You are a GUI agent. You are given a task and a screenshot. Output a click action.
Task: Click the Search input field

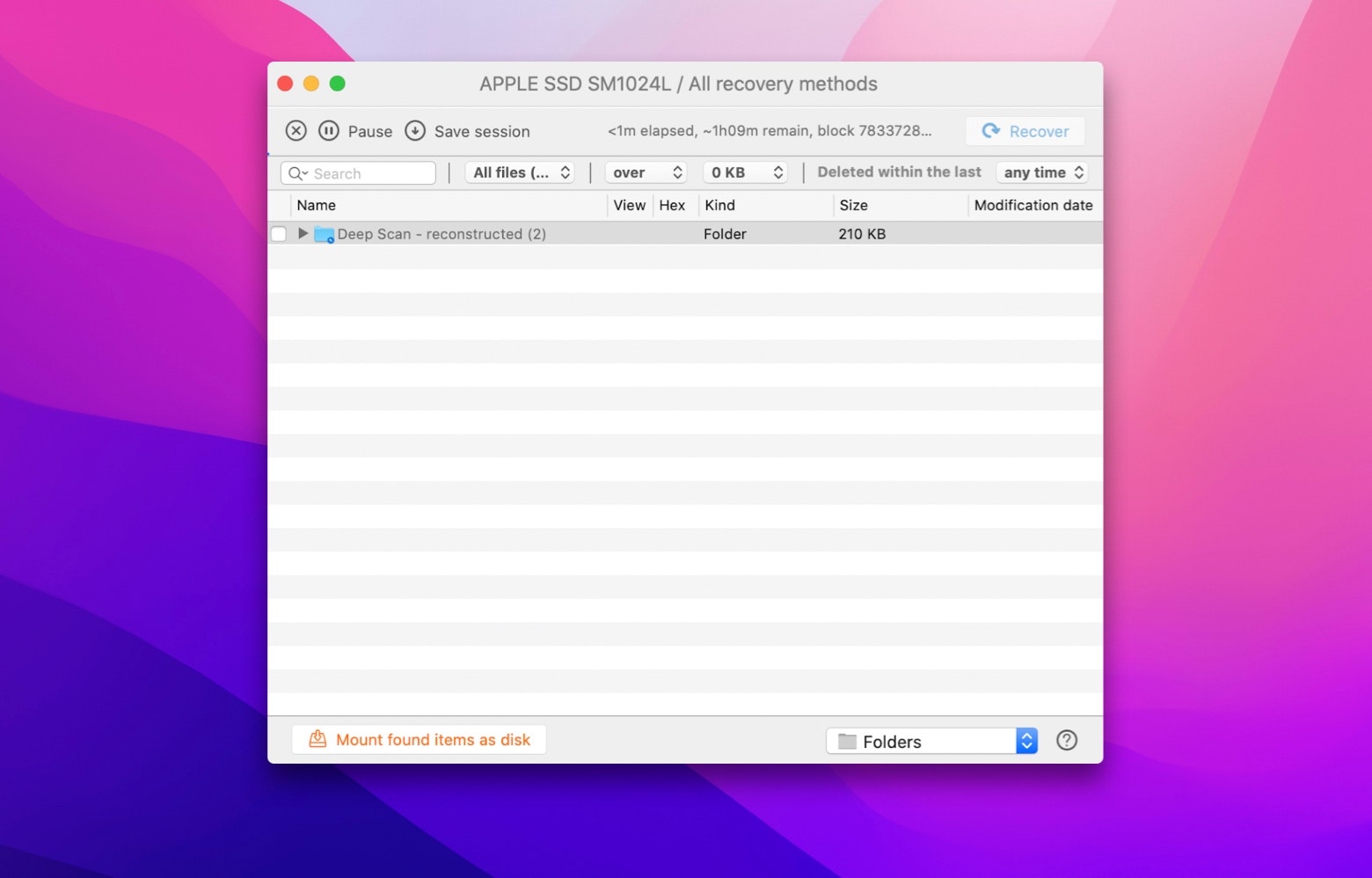point(359,173)
